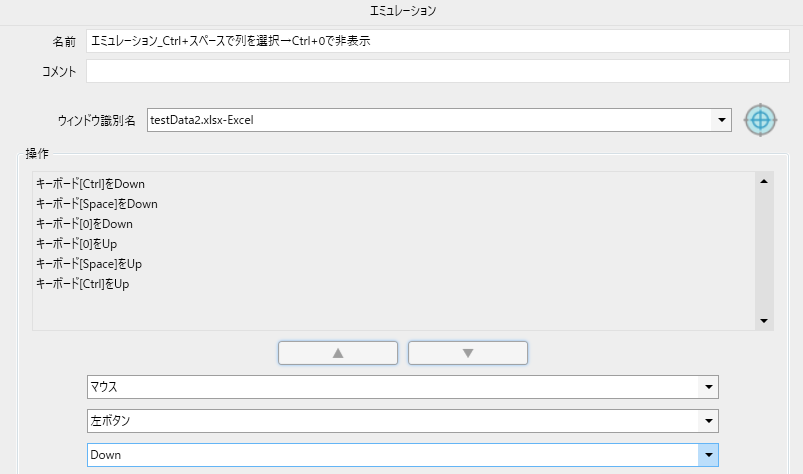Click the operations list scrollbar track
The image size is (803, 474).
click(x=764, y=250)
